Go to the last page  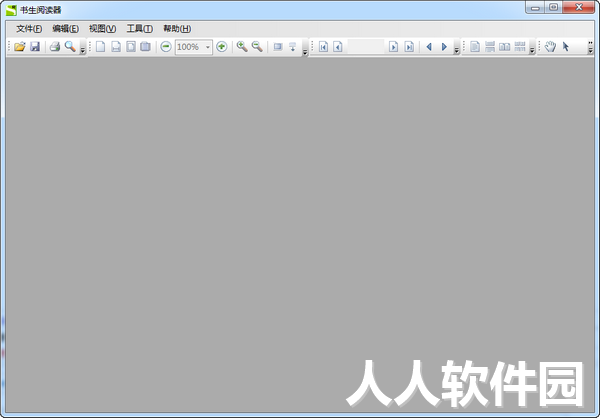coord(409,47)
